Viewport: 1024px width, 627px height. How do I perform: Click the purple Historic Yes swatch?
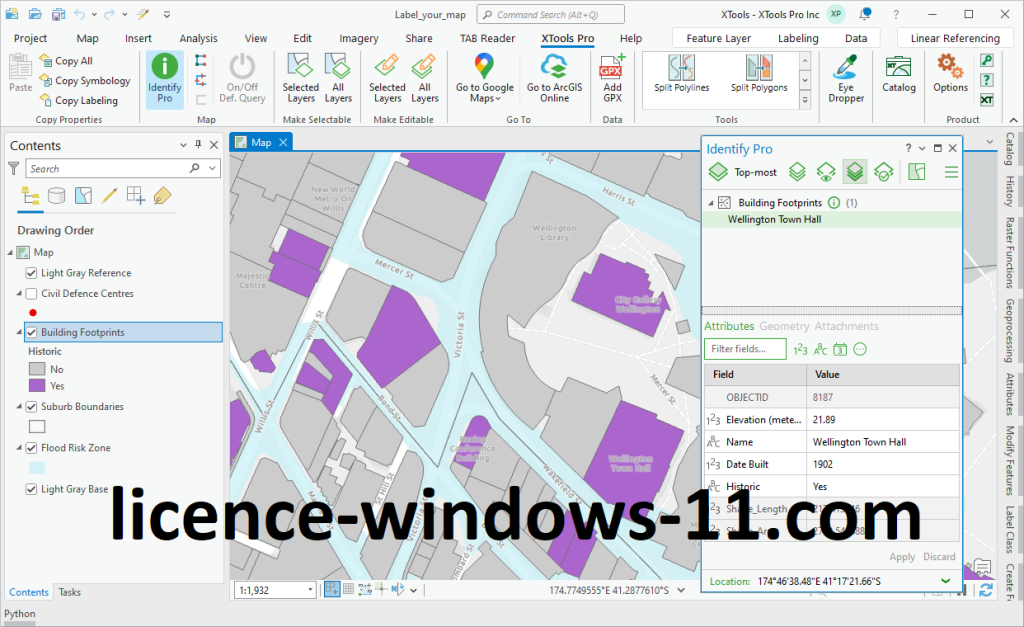coord(37,385)
